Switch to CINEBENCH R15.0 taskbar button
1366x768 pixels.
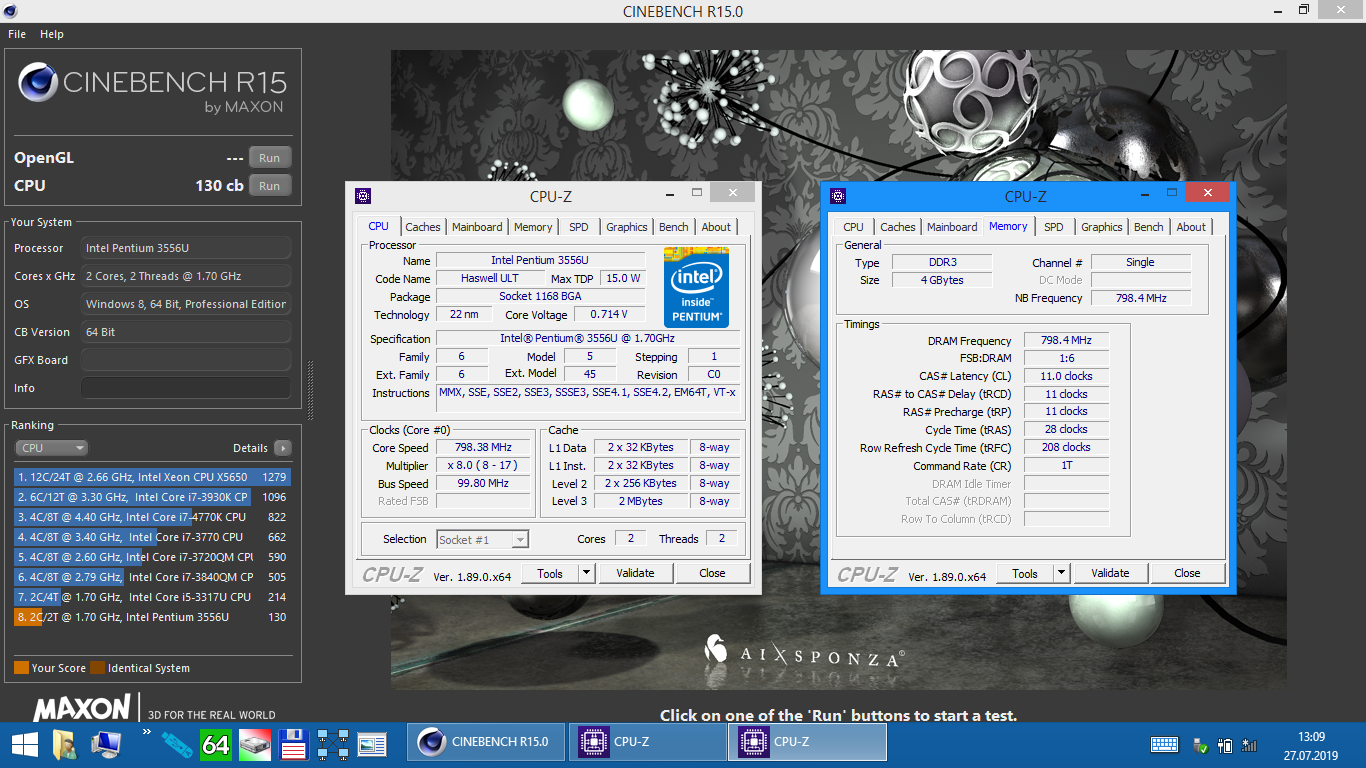pos(487,742)
